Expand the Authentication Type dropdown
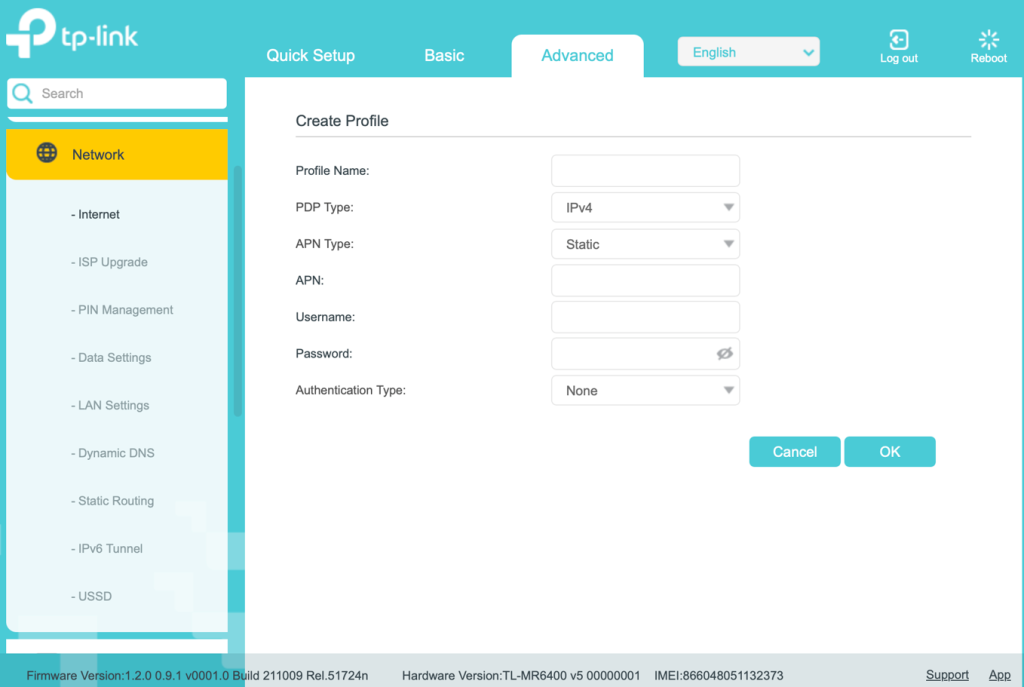The height and width of the screenshot is (687, 1024). (x=645, y=391)
